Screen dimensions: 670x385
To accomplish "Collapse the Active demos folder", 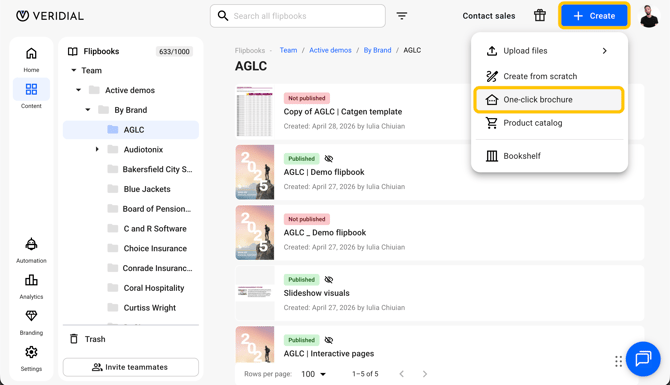I will pos(78,90).
